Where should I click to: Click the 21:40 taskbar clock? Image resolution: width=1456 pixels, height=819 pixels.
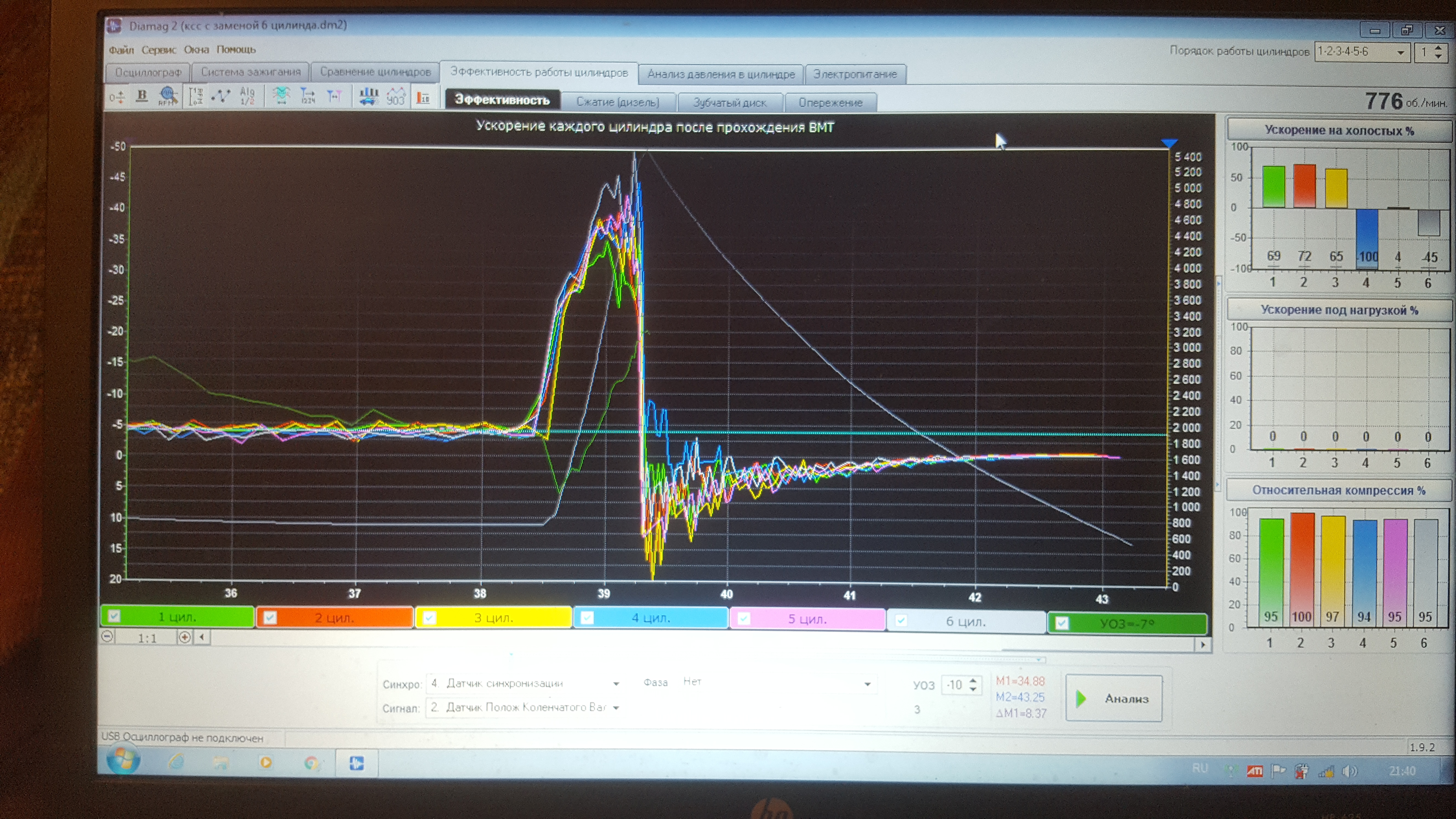tap(1402, 771)
